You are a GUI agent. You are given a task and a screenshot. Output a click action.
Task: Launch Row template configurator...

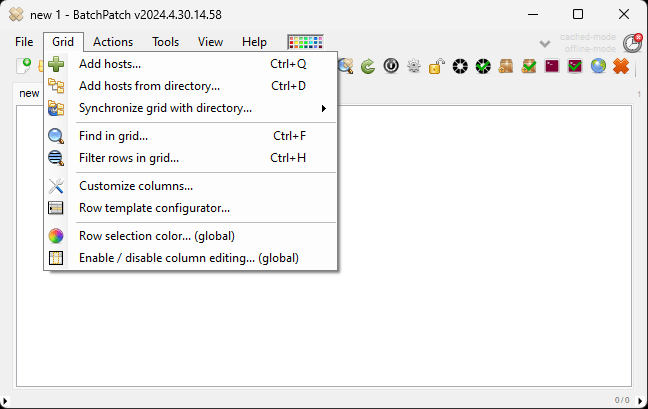[191, 208]
